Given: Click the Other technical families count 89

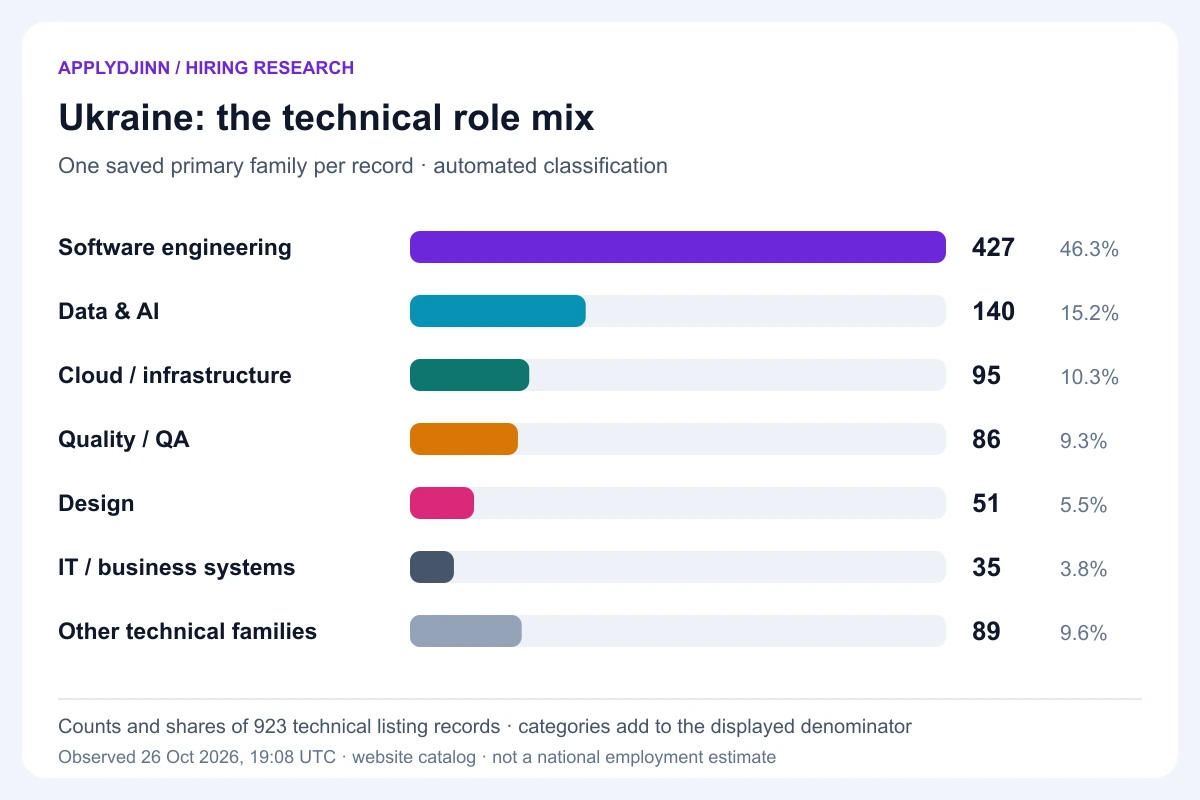Looking at the screenshot, I should tap(986, 631).
